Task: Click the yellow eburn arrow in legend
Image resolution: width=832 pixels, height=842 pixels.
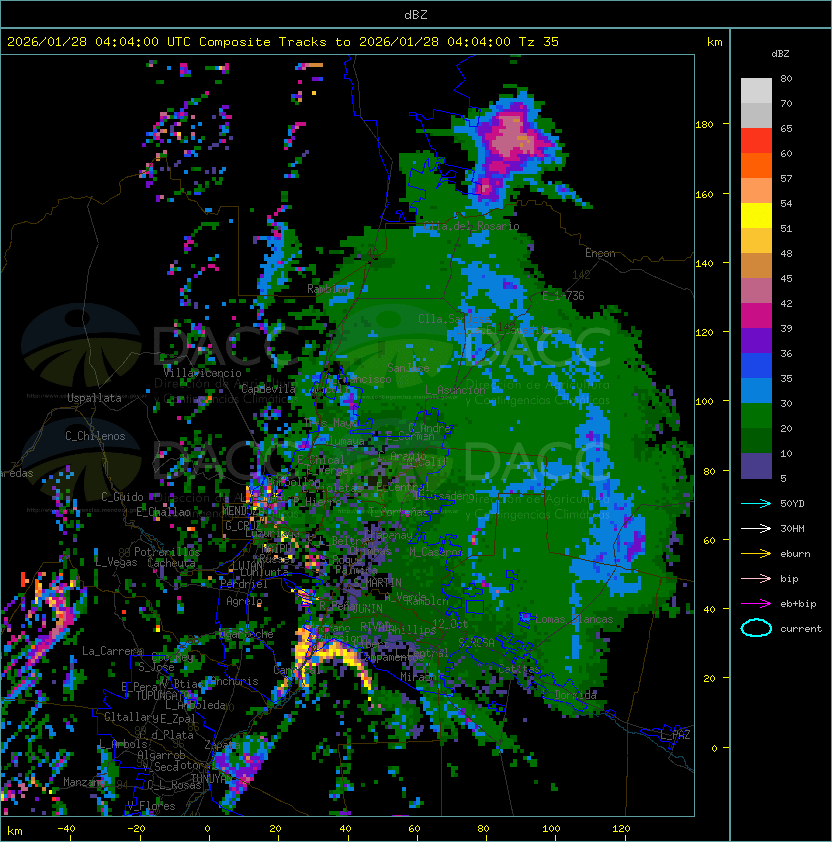Action: [756, 554]
